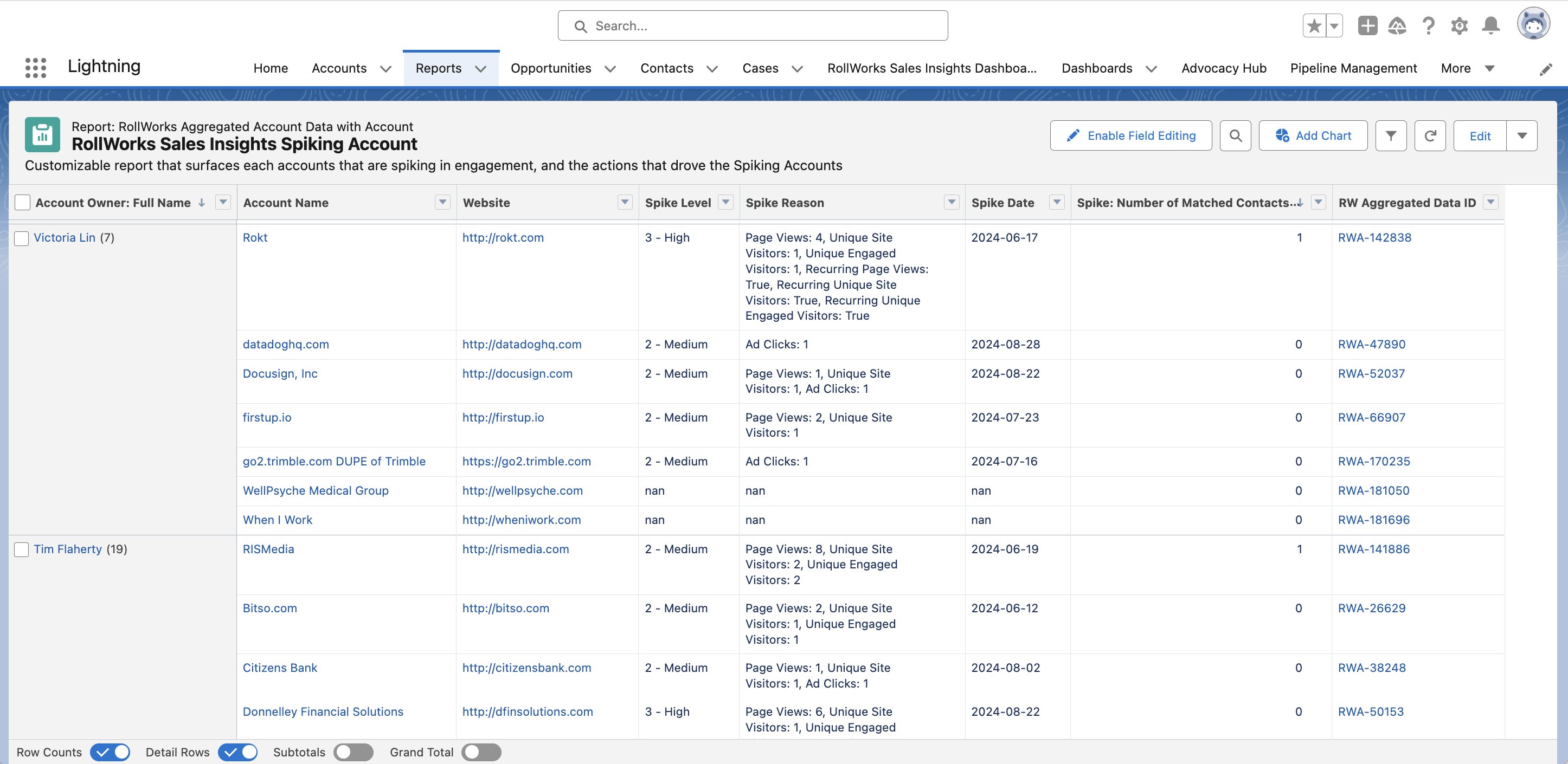
Task: Refresh the report with reload icon
Action: pyautogui.click(x=1430, y=135)
